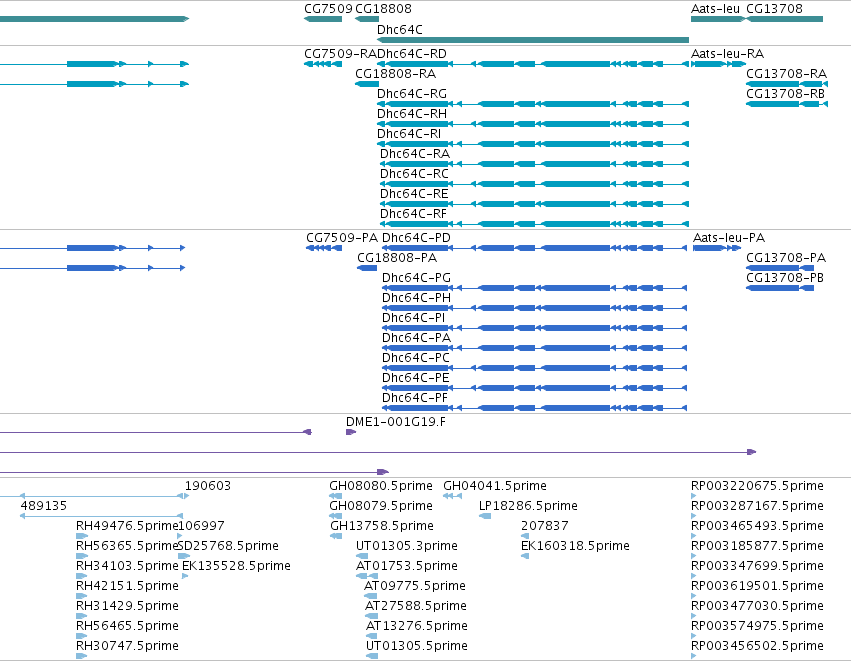851x661 pixels.
Task: Select the GH04041.5prime EST label
Action: (495, 486)
